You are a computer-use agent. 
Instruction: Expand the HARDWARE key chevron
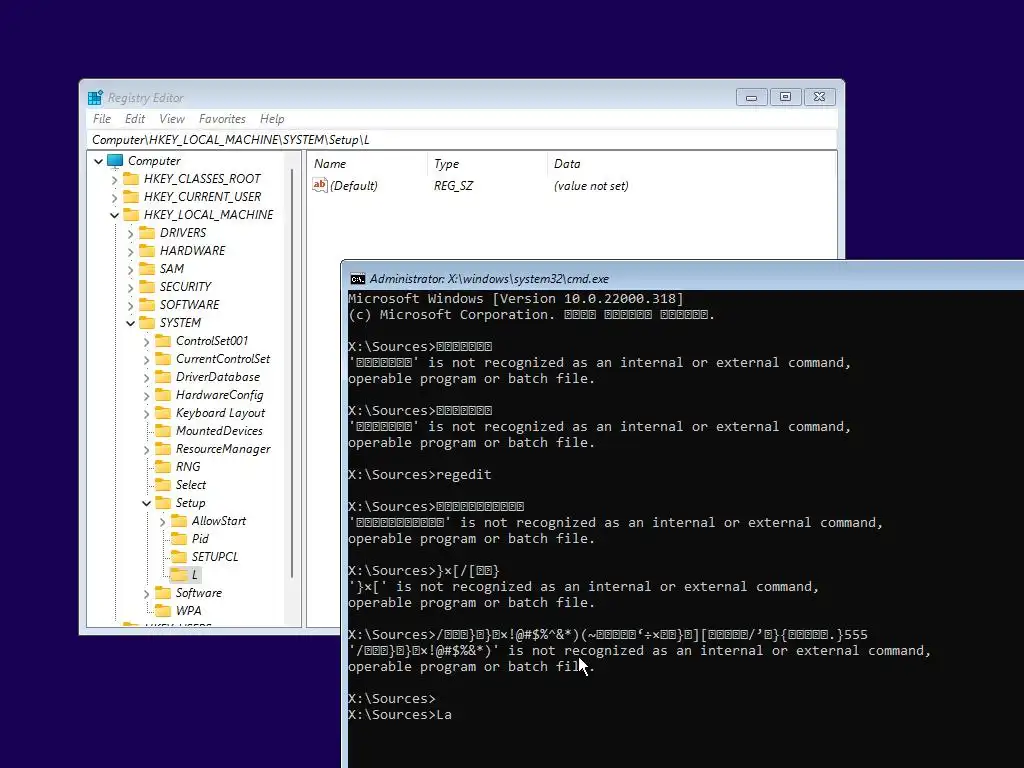coord(130,251)
